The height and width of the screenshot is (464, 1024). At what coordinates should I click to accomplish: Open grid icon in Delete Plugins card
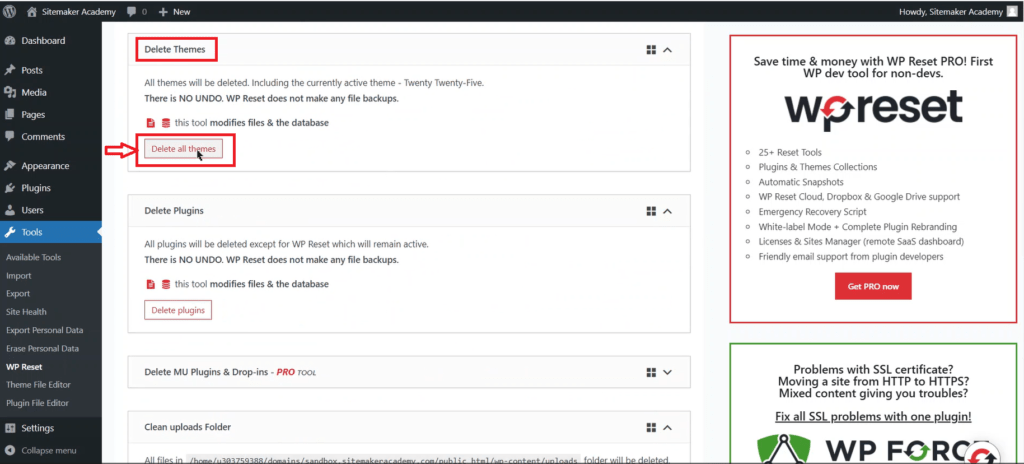(651, 211)
